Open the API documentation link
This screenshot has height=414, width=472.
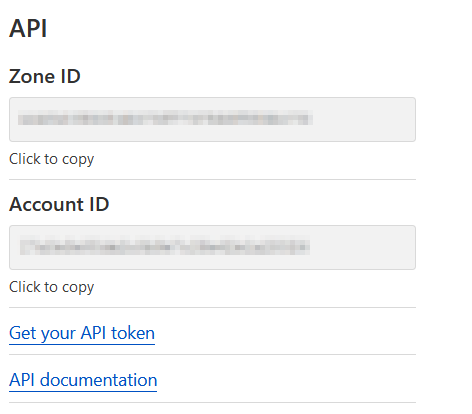click(83, 380)
